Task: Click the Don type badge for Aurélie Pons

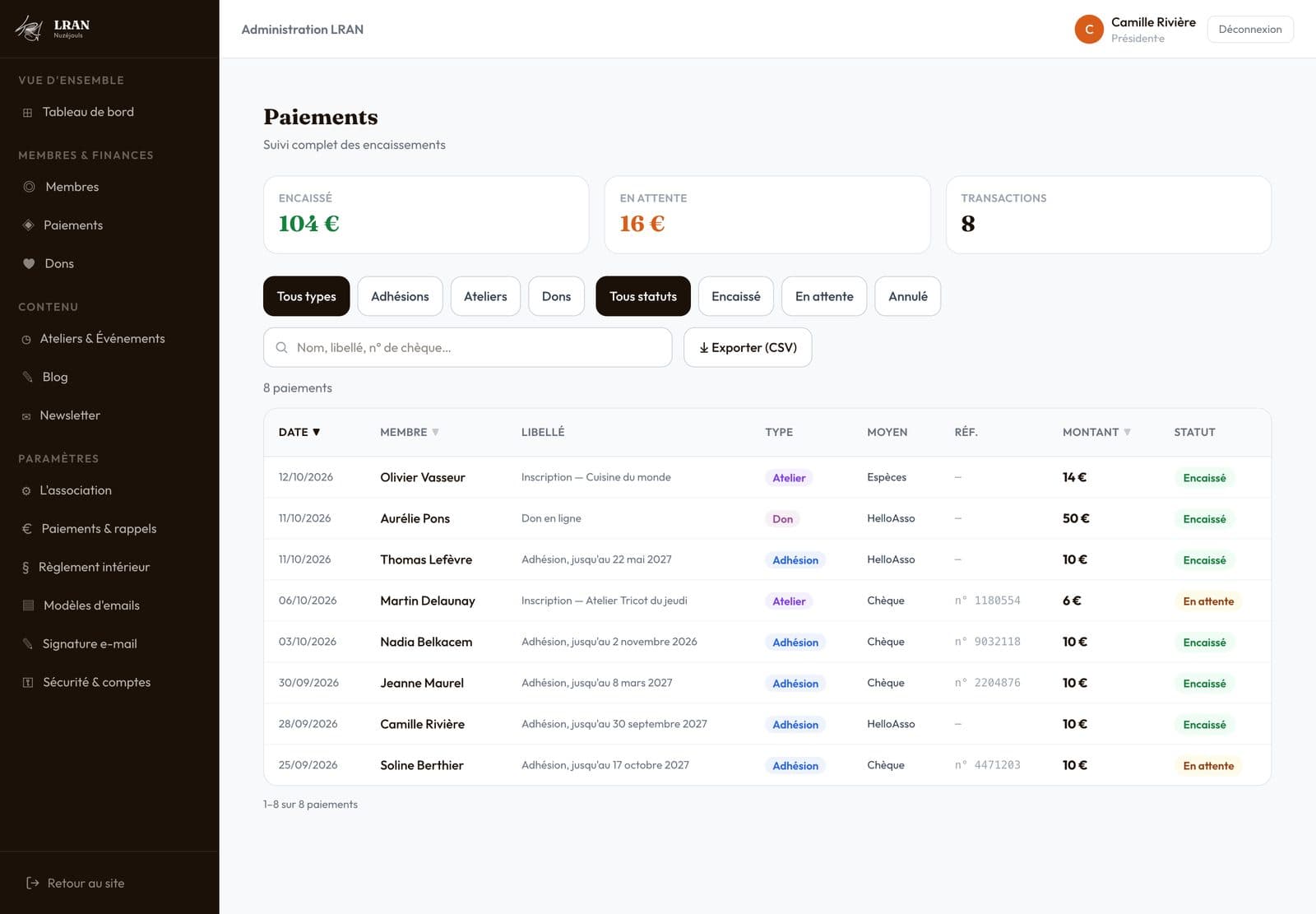Action: [782, 519]
